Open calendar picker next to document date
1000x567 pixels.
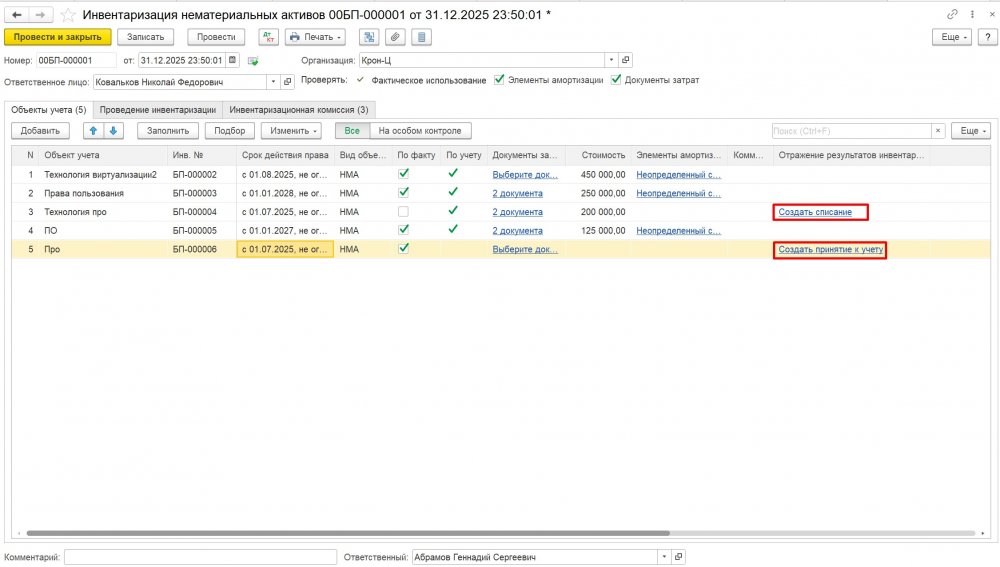(232, 60)
